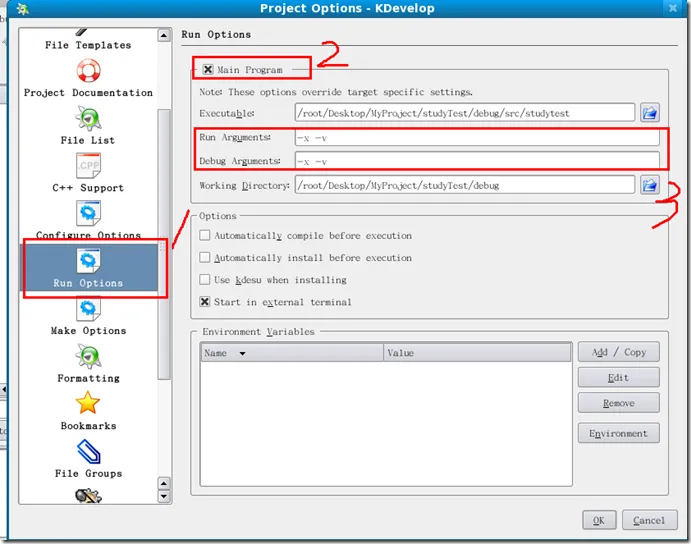Viewport: 691px width, 544px height.
Task: Open the C++ Support page icon
Action: pos(89,166)
